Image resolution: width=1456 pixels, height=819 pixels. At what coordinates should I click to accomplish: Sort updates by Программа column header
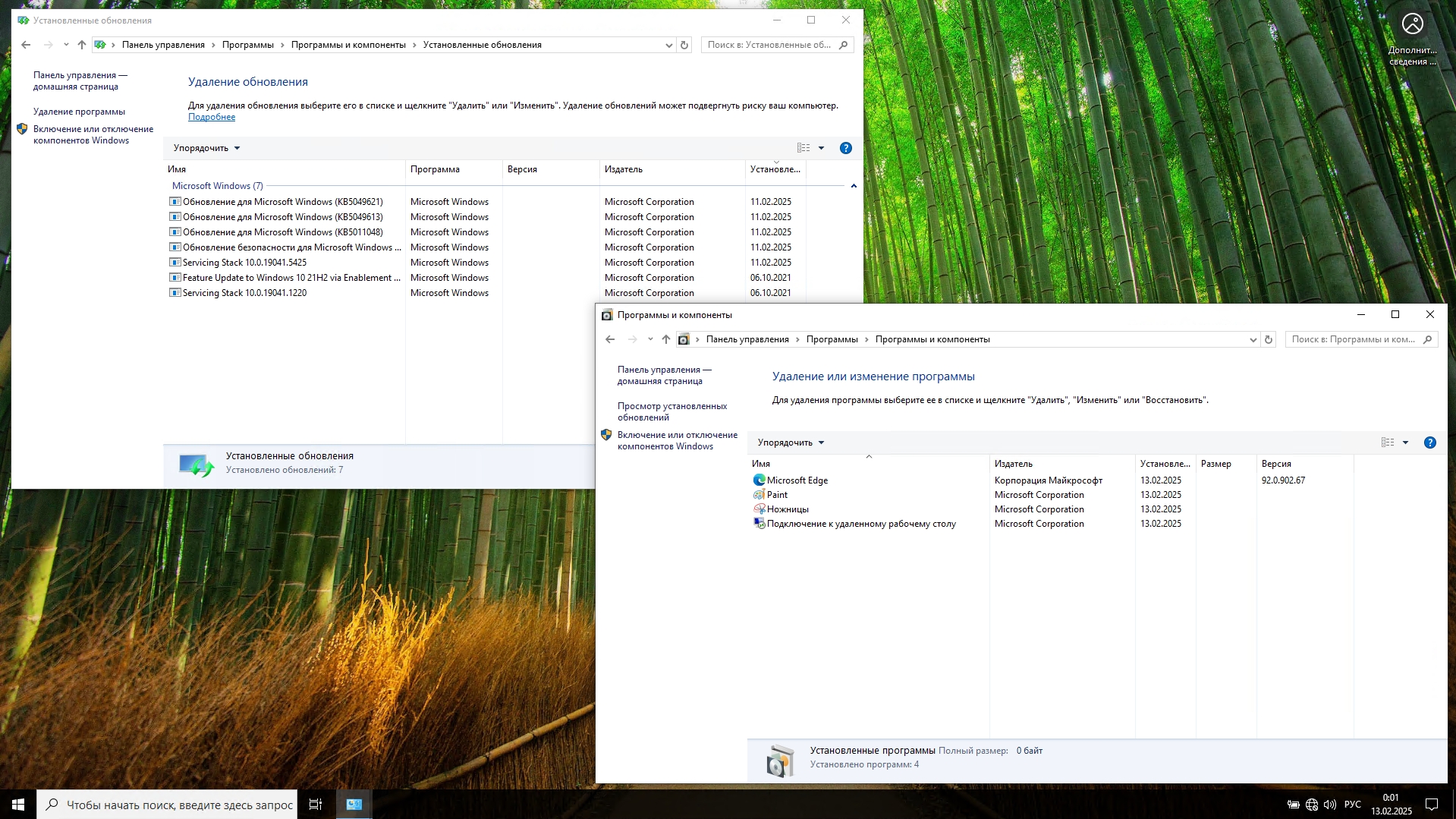454,169
